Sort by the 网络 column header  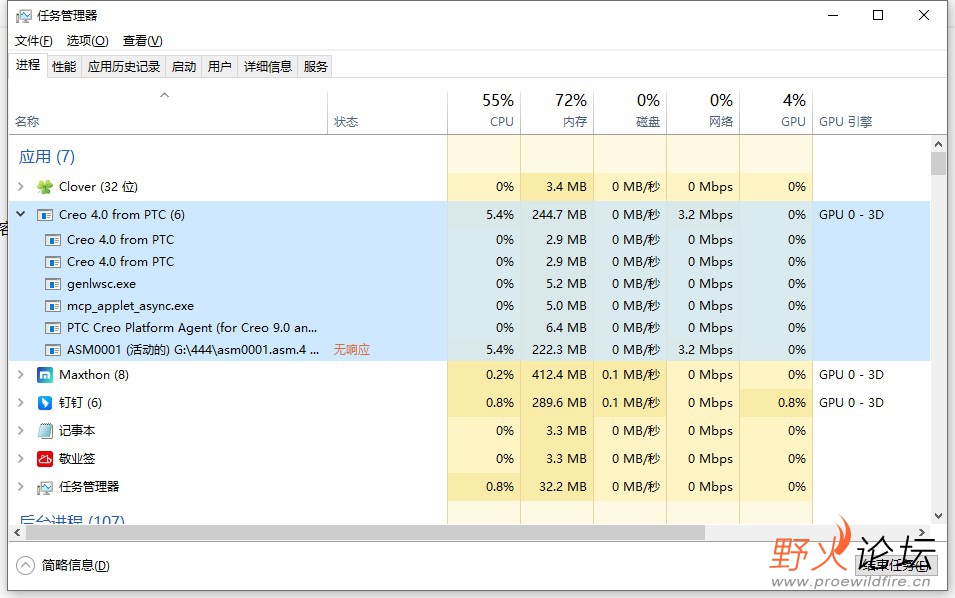tap(703, 112)
